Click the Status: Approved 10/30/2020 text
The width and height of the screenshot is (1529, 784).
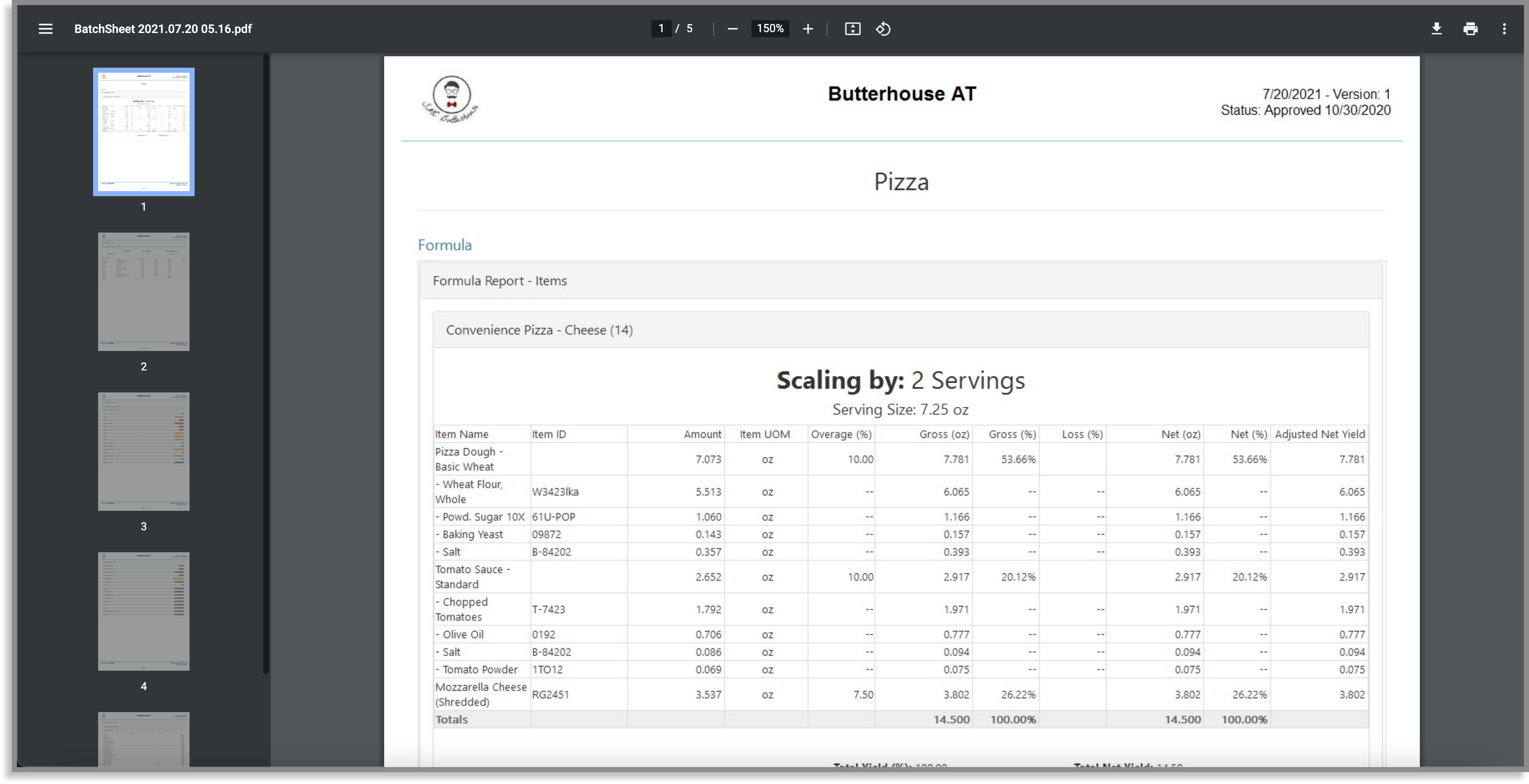(1305, 110)
